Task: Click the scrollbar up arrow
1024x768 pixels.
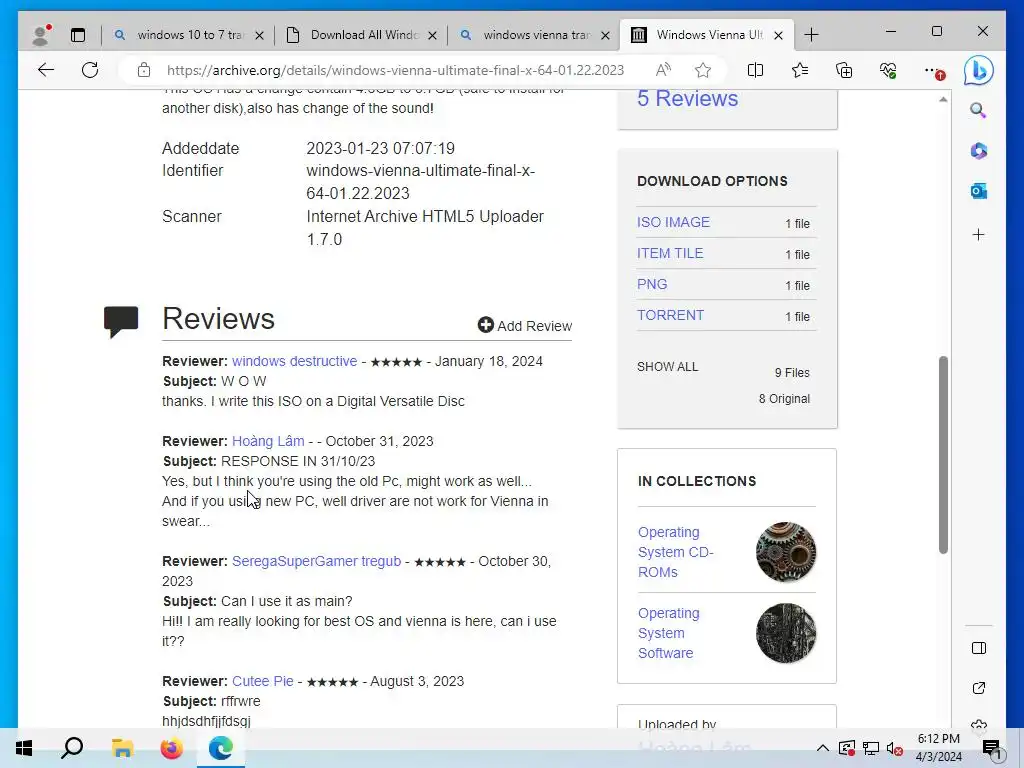Action: pyautogui.click(x=943, y=100)
